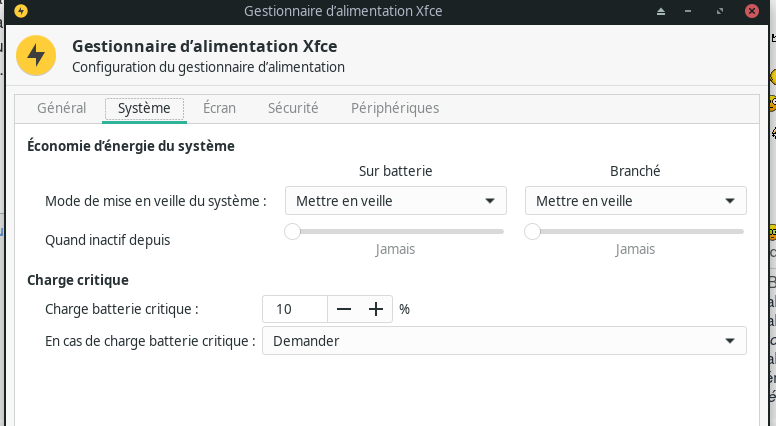Click the keep-above arrow icon in titlebar
776x426 pixels.
pyautogui.click(x=661, y=11)
